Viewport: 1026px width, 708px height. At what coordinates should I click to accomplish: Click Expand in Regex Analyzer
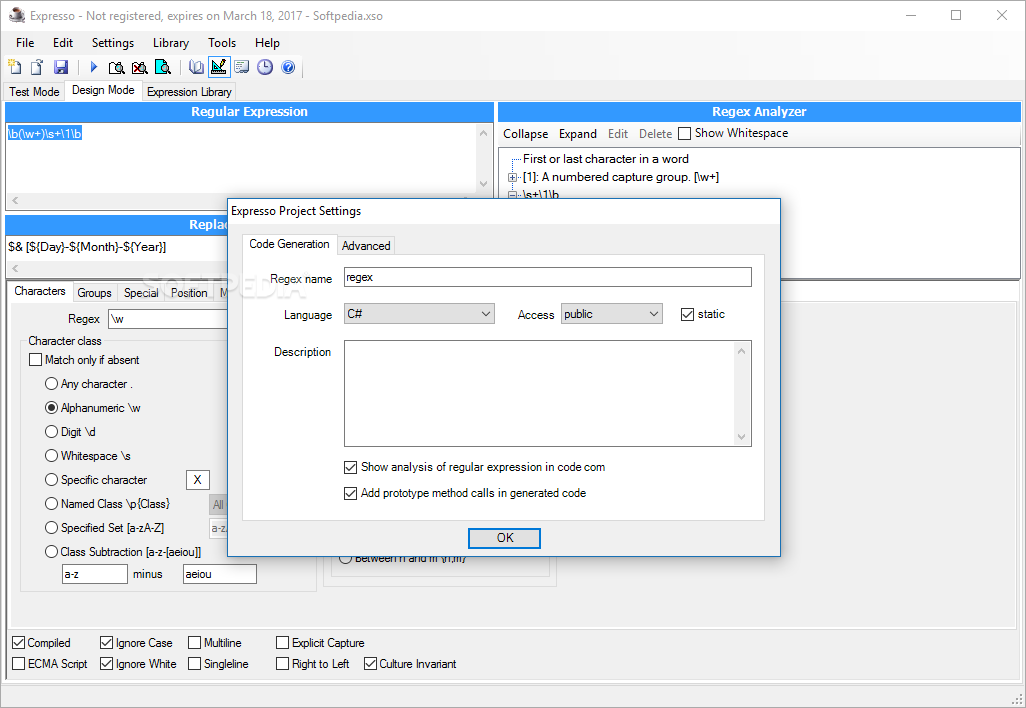pos(578,133)
